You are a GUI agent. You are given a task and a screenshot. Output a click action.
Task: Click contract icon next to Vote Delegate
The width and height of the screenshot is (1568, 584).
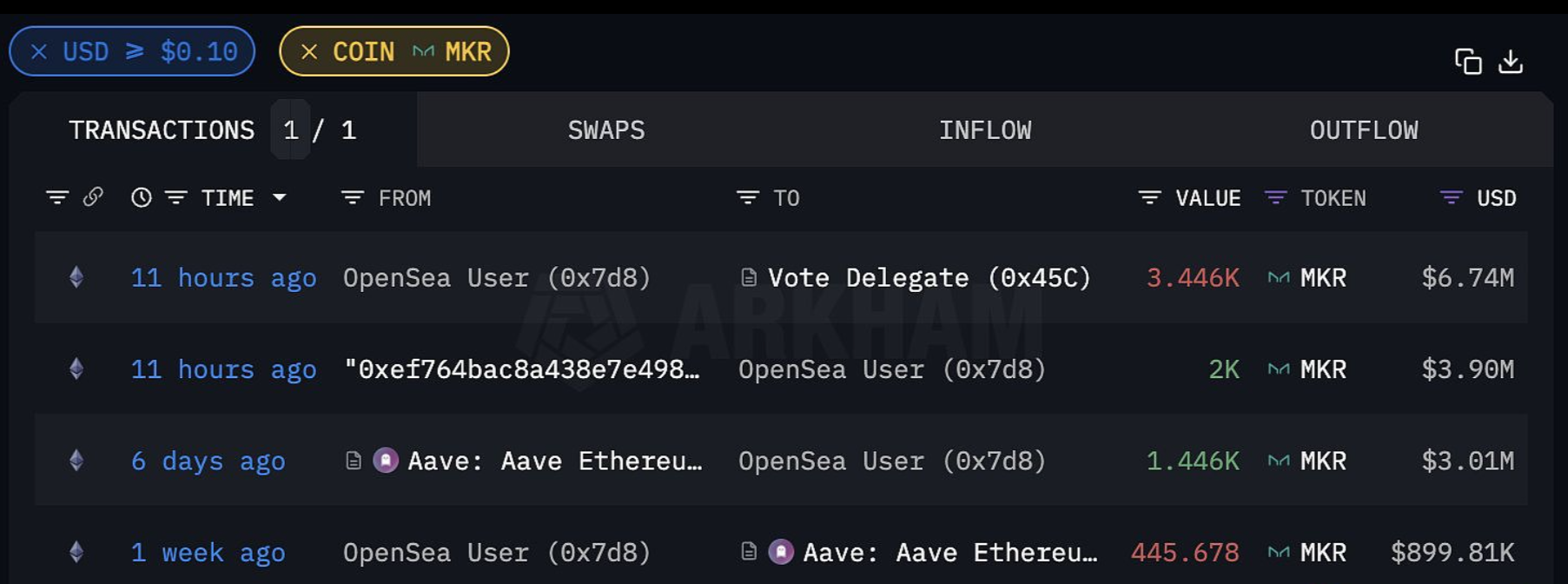pyautogui.click(x=748, y=277)
